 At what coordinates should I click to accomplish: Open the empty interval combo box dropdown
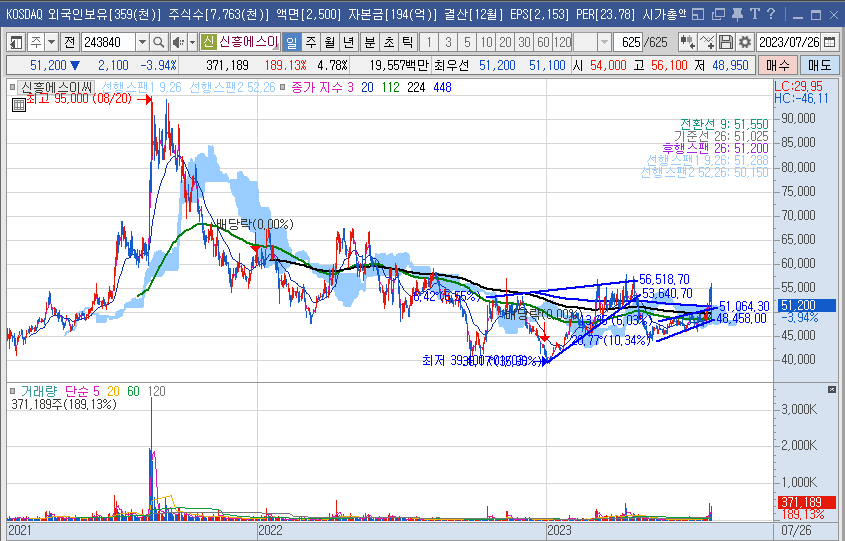(605, 41)
